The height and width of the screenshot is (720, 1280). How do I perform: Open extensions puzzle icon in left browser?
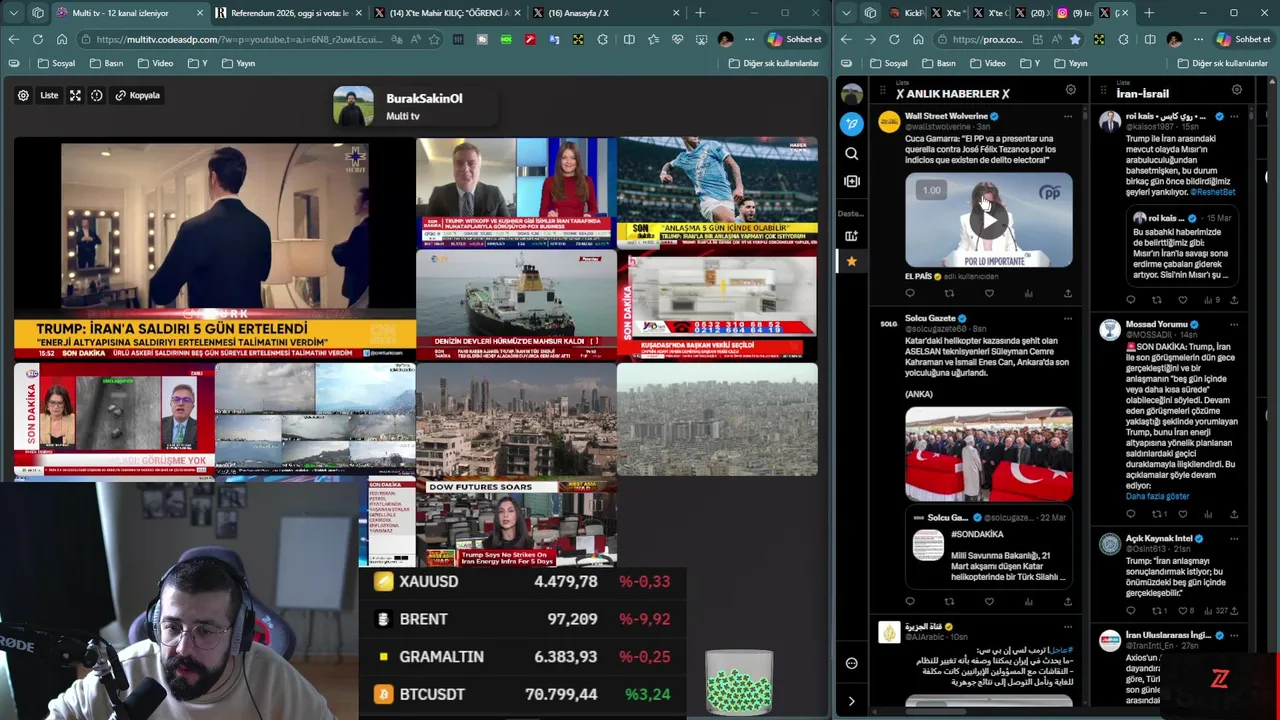(x=602, y=39)
